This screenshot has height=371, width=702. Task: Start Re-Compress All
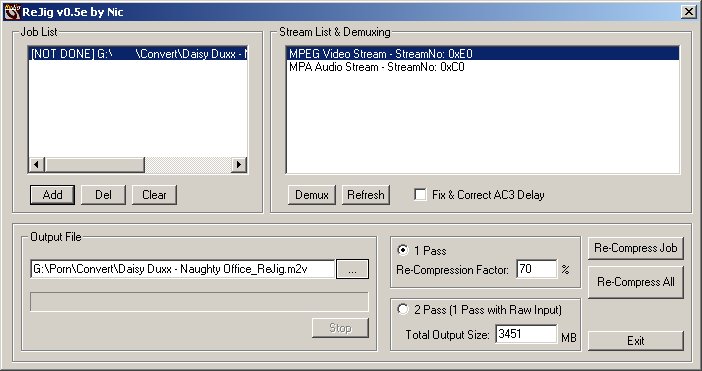[636, 282]
